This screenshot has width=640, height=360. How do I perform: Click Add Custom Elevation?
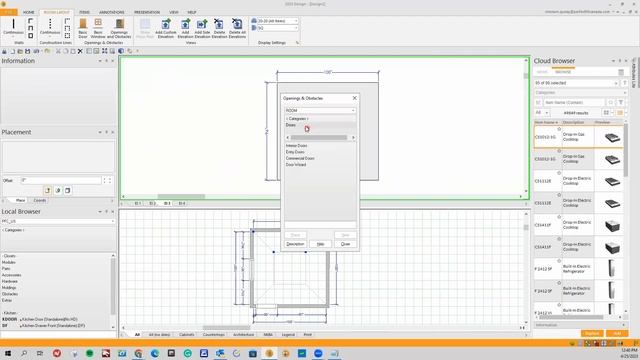tap(166, 28)
